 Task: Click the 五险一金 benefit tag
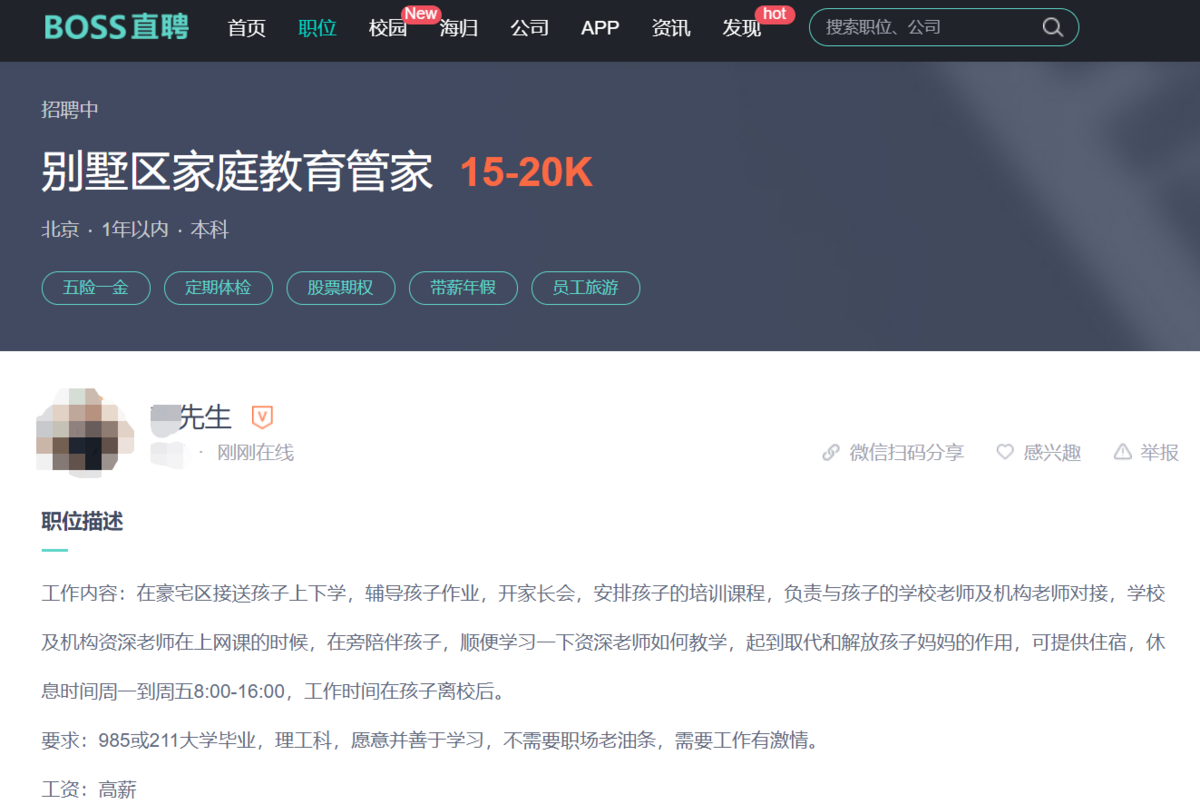click(96, 288)
